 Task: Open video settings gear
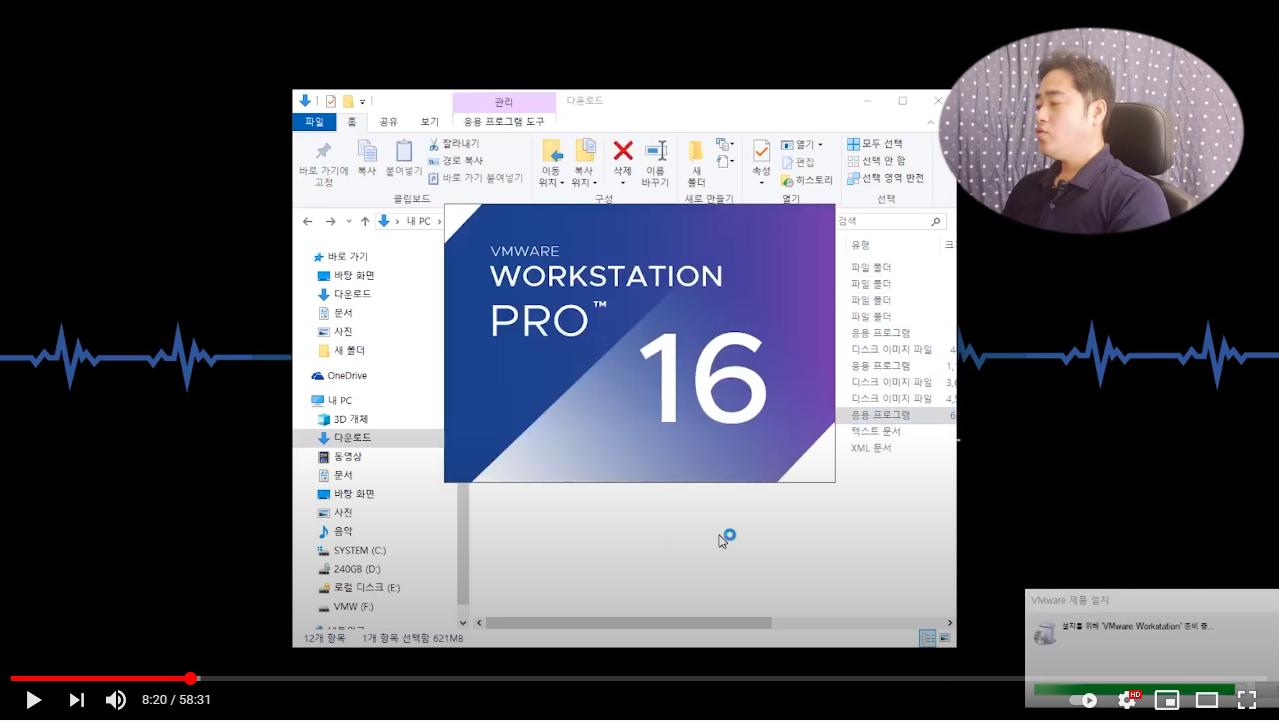(x=1127, y=700)
